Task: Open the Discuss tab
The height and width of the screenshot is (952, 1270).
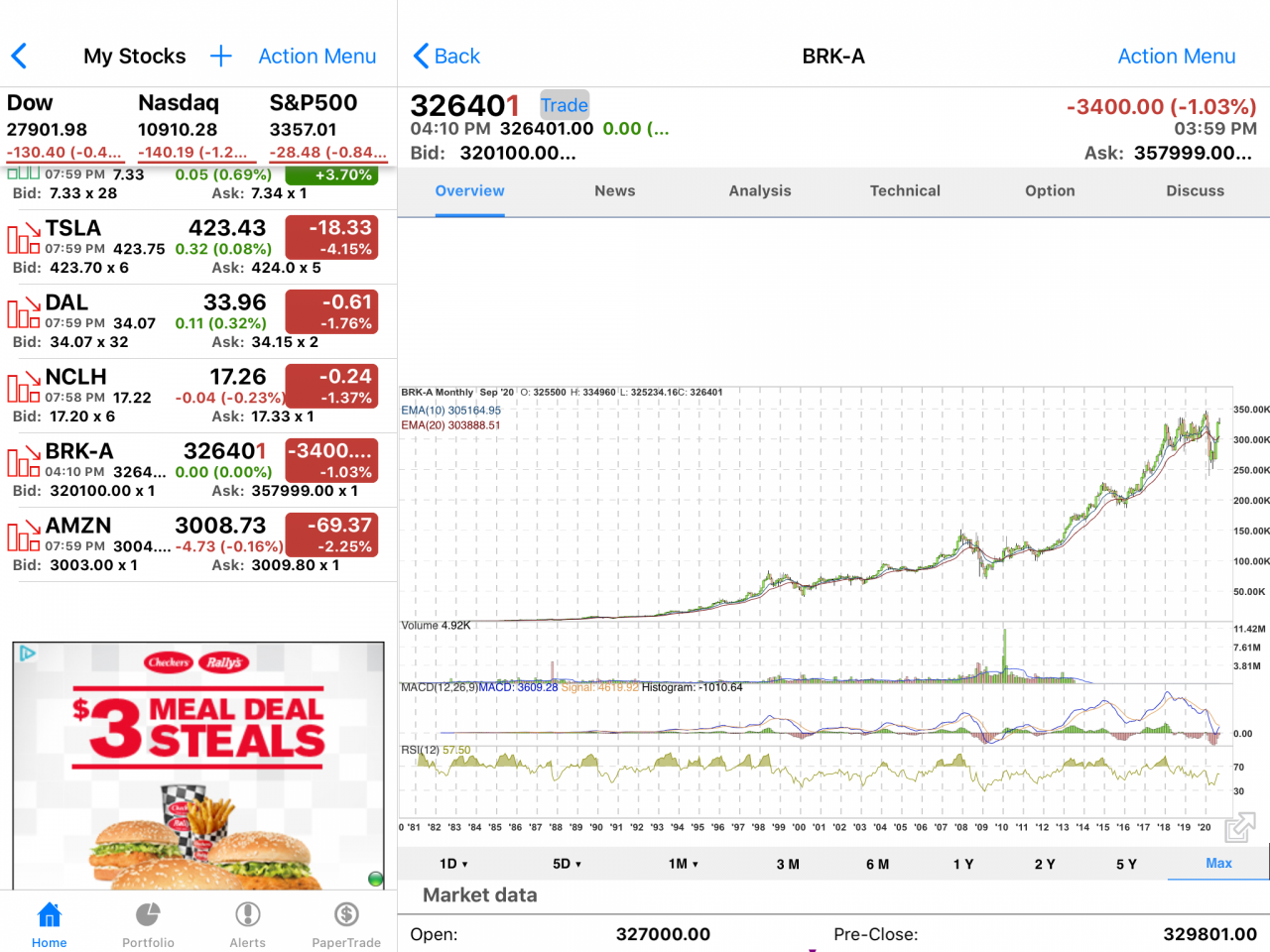Action: (x=1195, y=190)
